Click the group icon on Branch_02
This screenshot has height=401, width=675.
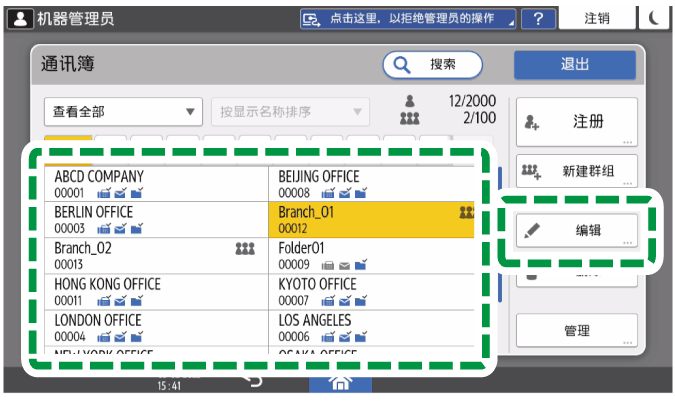(245, 248)
